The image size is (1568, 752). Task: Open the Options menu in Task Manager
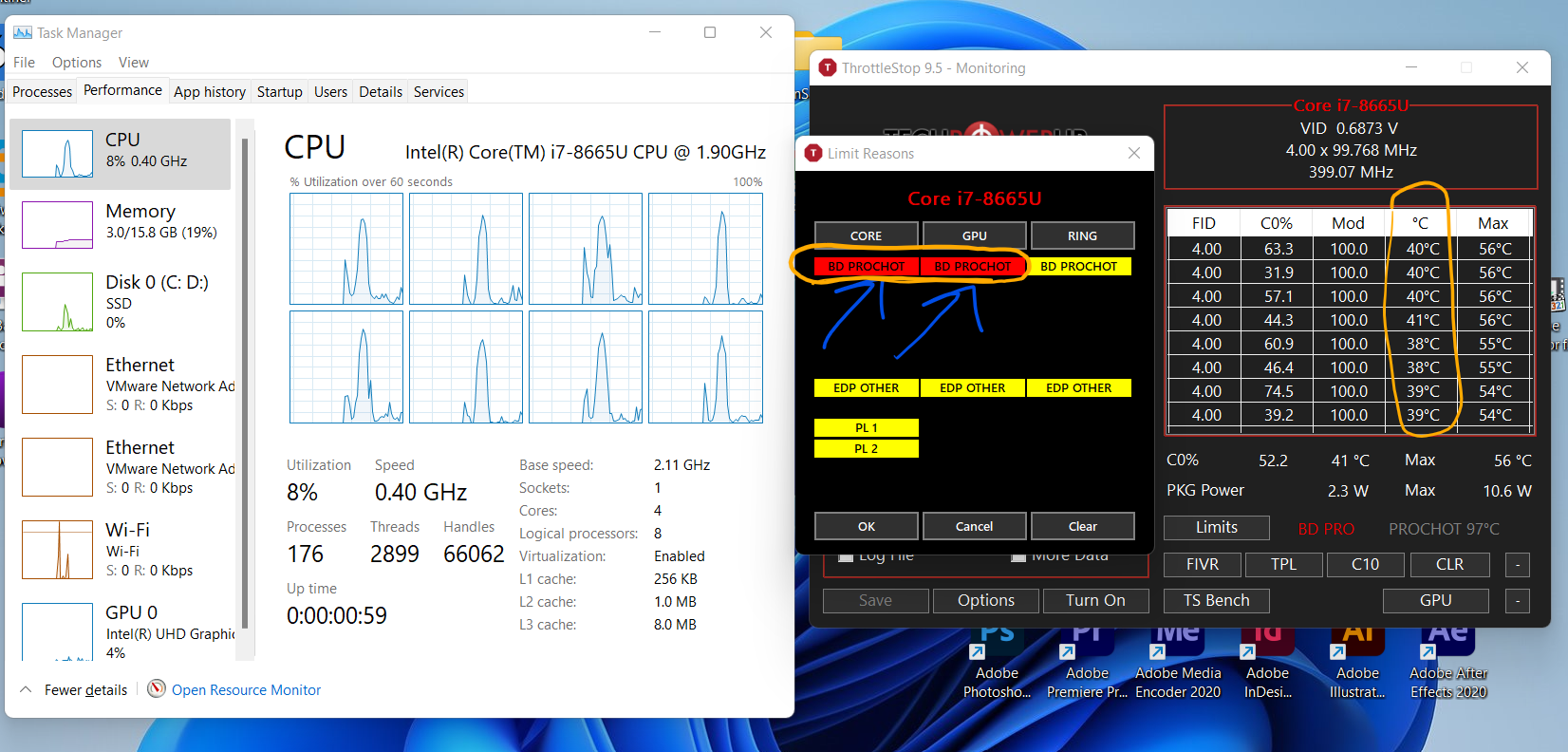click(x=77, y=62)
